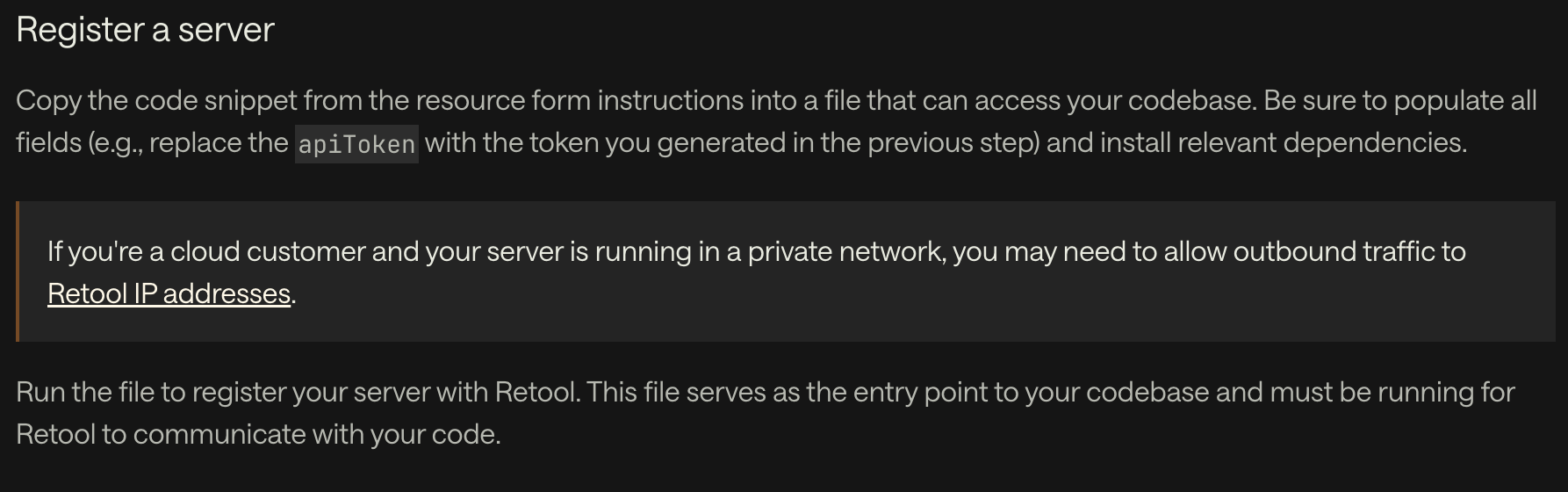Click the Register a server heading
The image size is (1568, 492).
pos(145,30)
